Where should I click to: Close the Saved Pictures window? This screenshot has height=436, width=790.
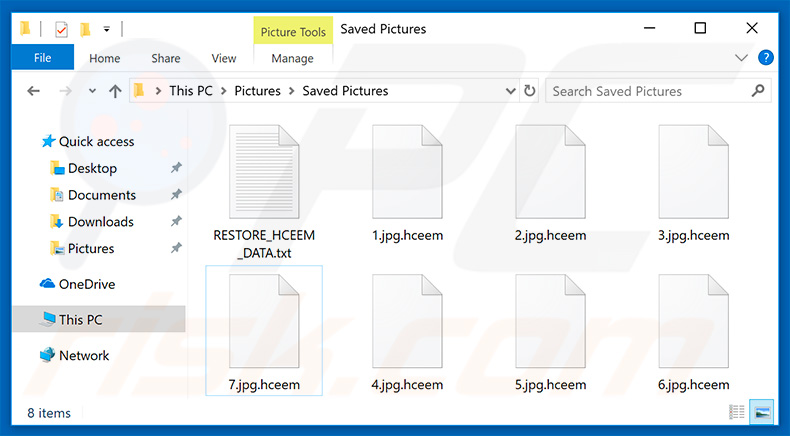pyautogui.click(x=752, y=28)
